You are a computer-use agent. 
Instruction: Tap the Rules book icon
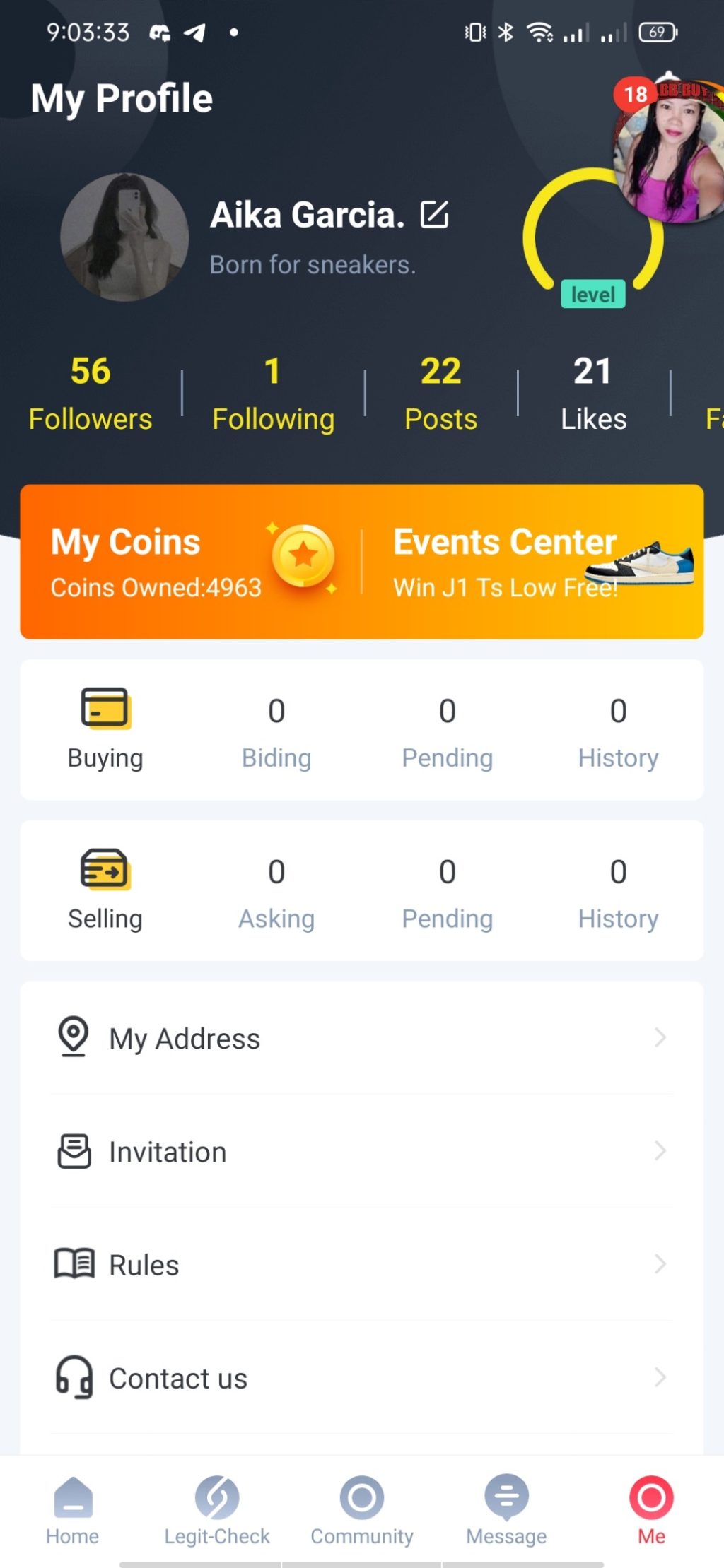(x=74, y=1264)
